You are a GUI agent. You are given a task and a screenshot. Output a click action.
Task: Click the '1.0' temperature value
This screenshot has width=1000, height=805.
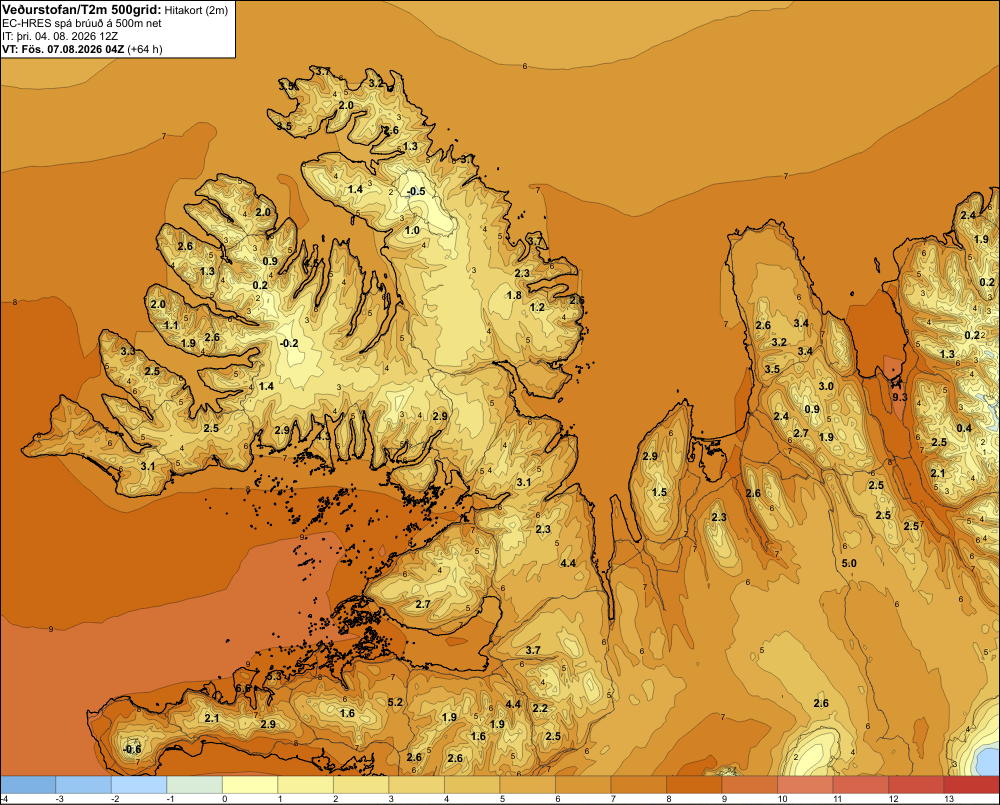412,230
